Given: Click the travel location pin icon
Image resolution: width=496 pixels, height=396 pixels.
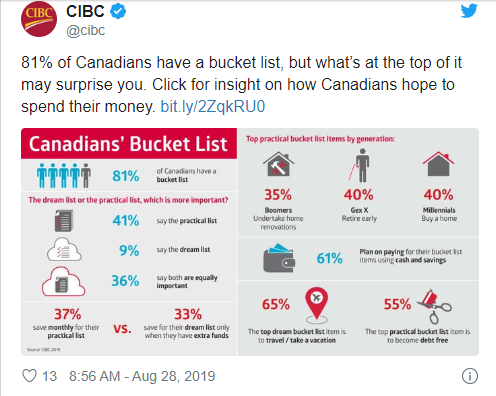Looking at the screenshot, I should [317, 305].
